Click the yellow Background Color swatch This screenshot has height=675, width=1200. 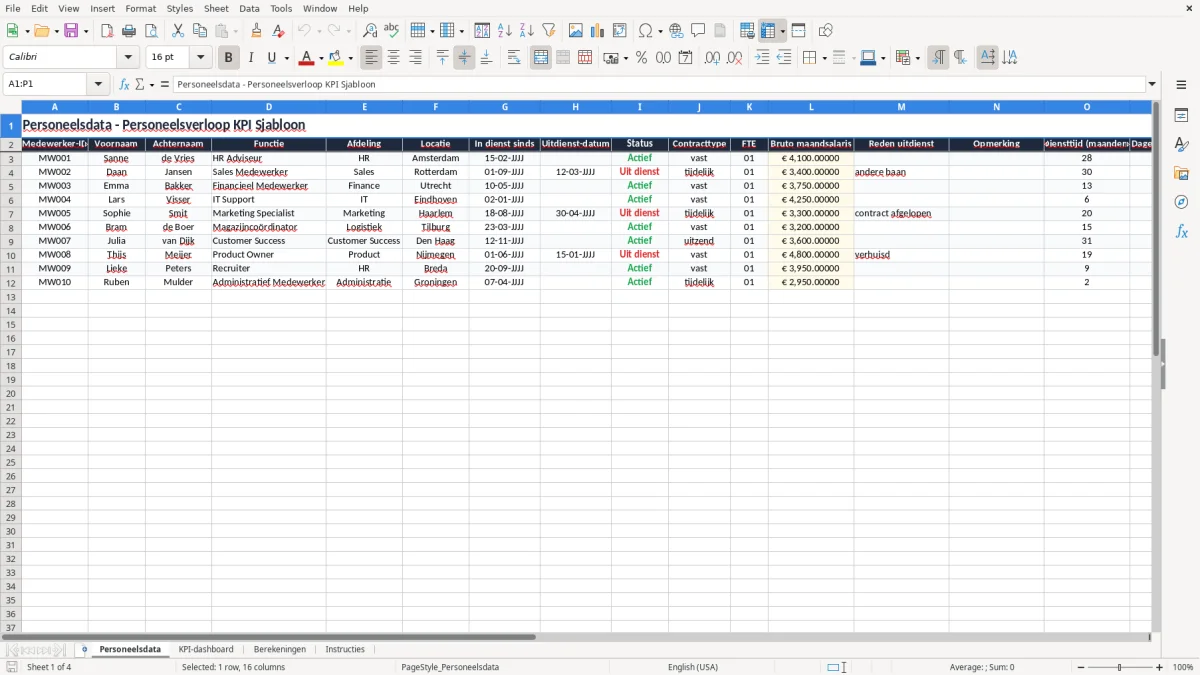coord(336,58)
